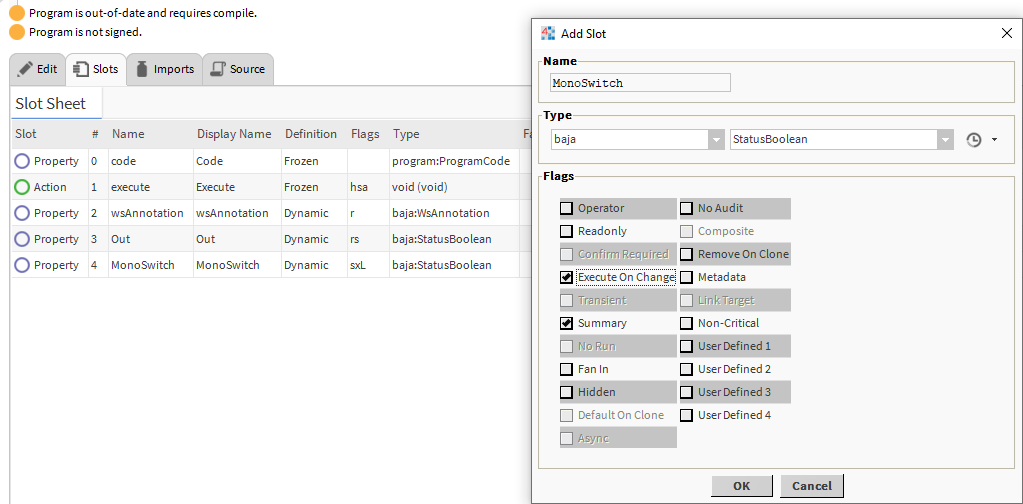Switch to the Edit tab
The height and width of the screenshot is (504, 1023).
38,69
